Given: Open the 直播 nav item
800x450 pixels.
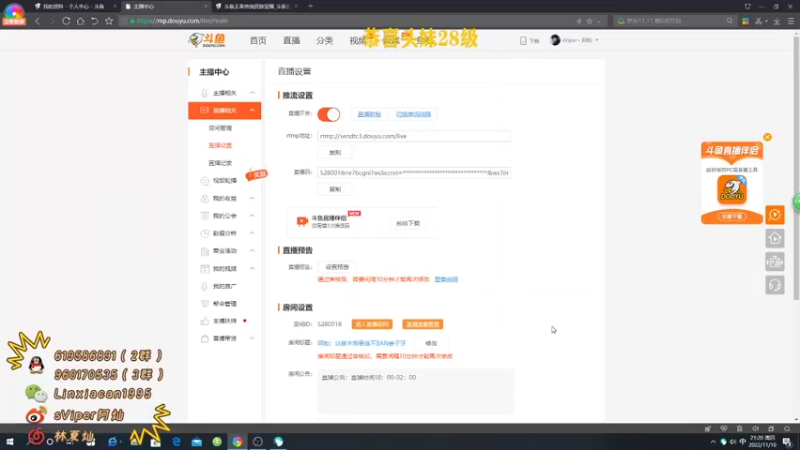Looking at the screenshot, I should click(x=291, y=40).
